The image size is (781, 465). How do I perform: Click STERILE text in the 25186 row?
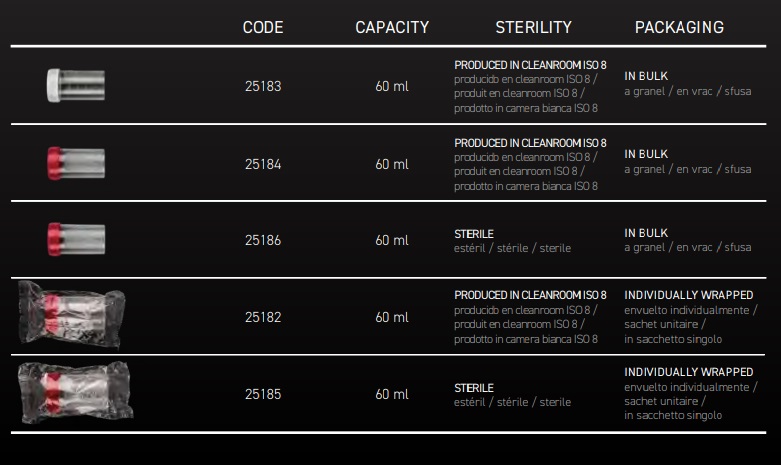[474, 234]
